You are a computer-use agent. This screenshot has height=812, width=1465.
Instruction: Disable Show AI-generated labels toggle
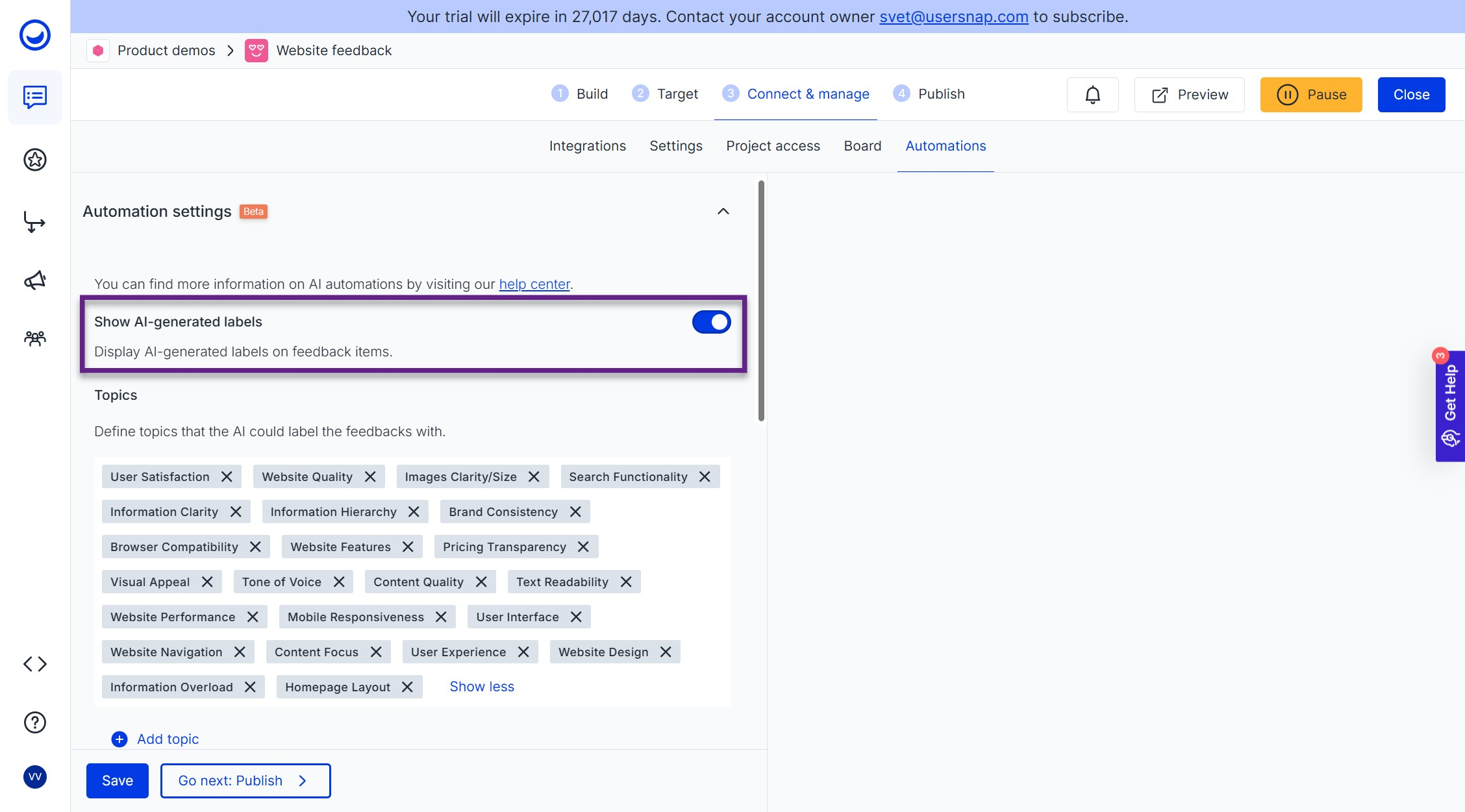coord(711,322)
